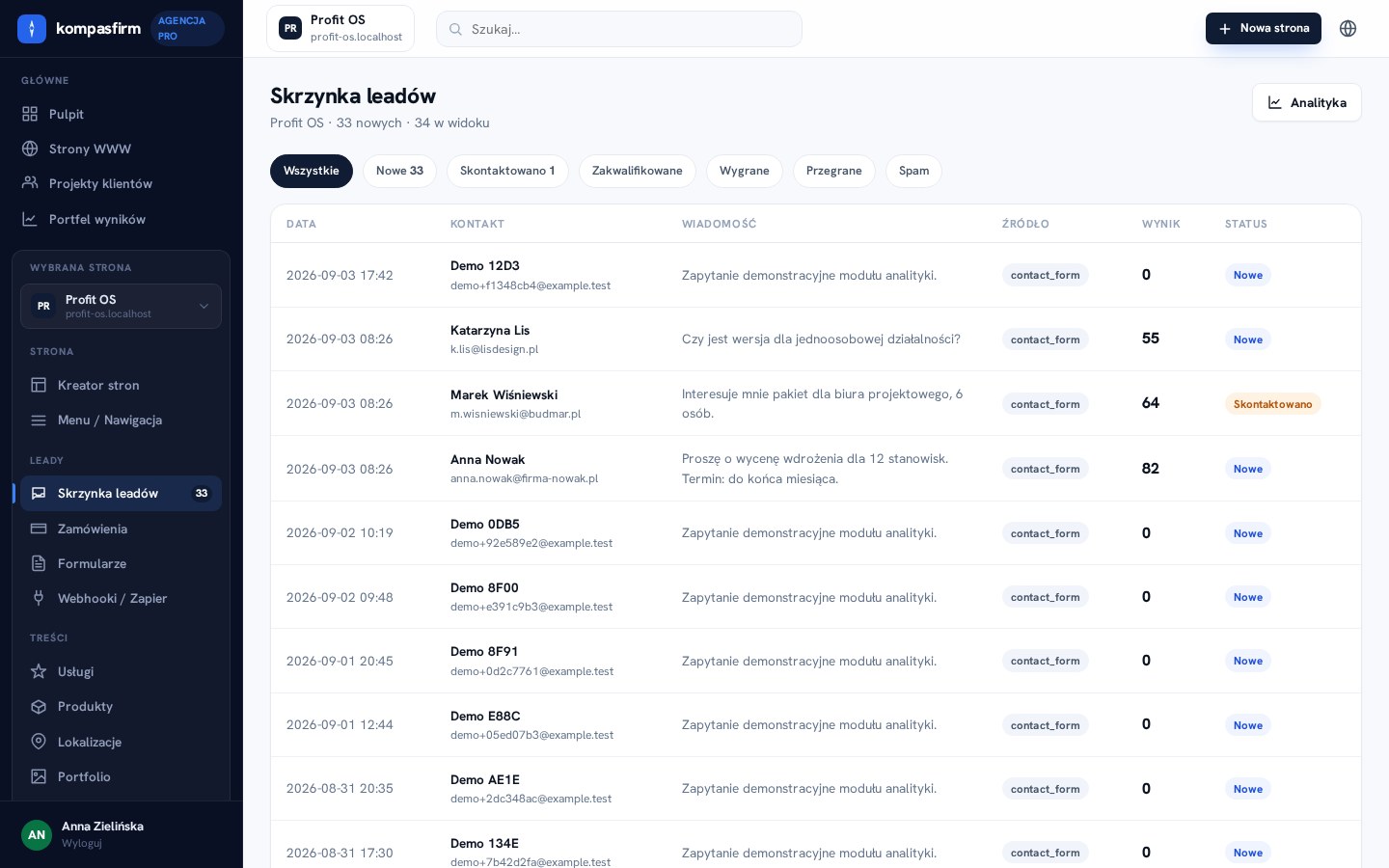Click the star icon beside Usługi
This screenshot has width=1389, height=868.
click(x=39, y=671)
